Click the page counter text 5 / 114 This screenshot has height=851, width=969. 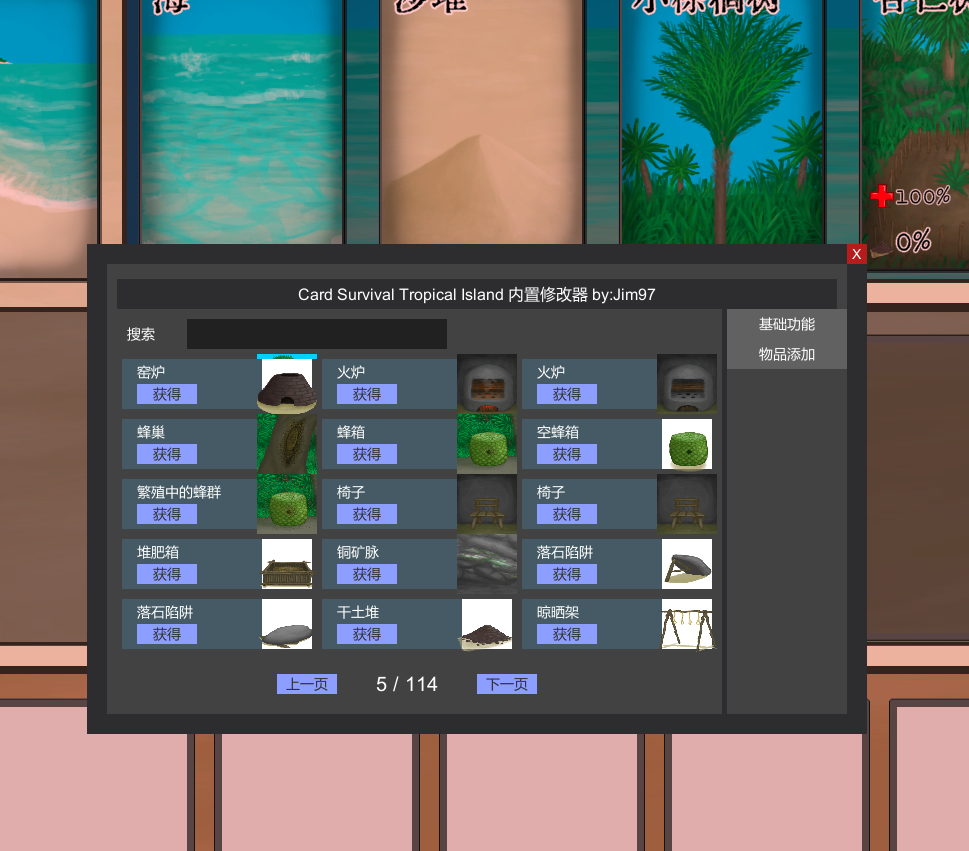(x=407, y=684)
